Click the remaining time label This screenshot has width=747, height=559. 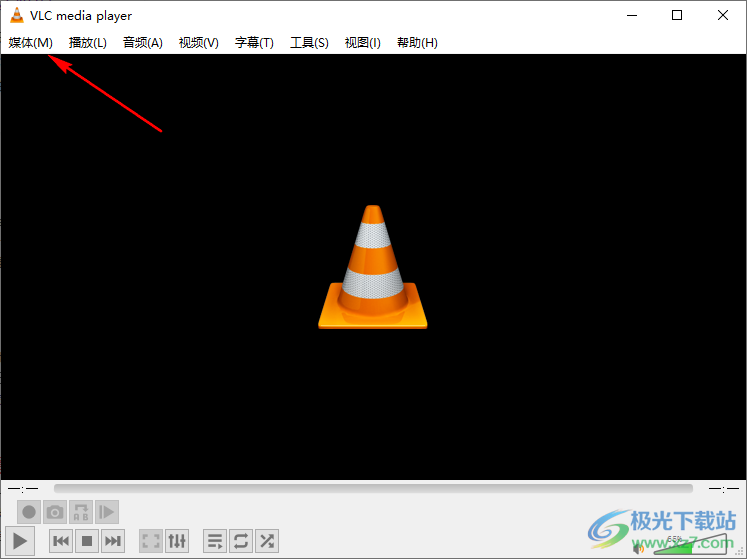point(724,488)
